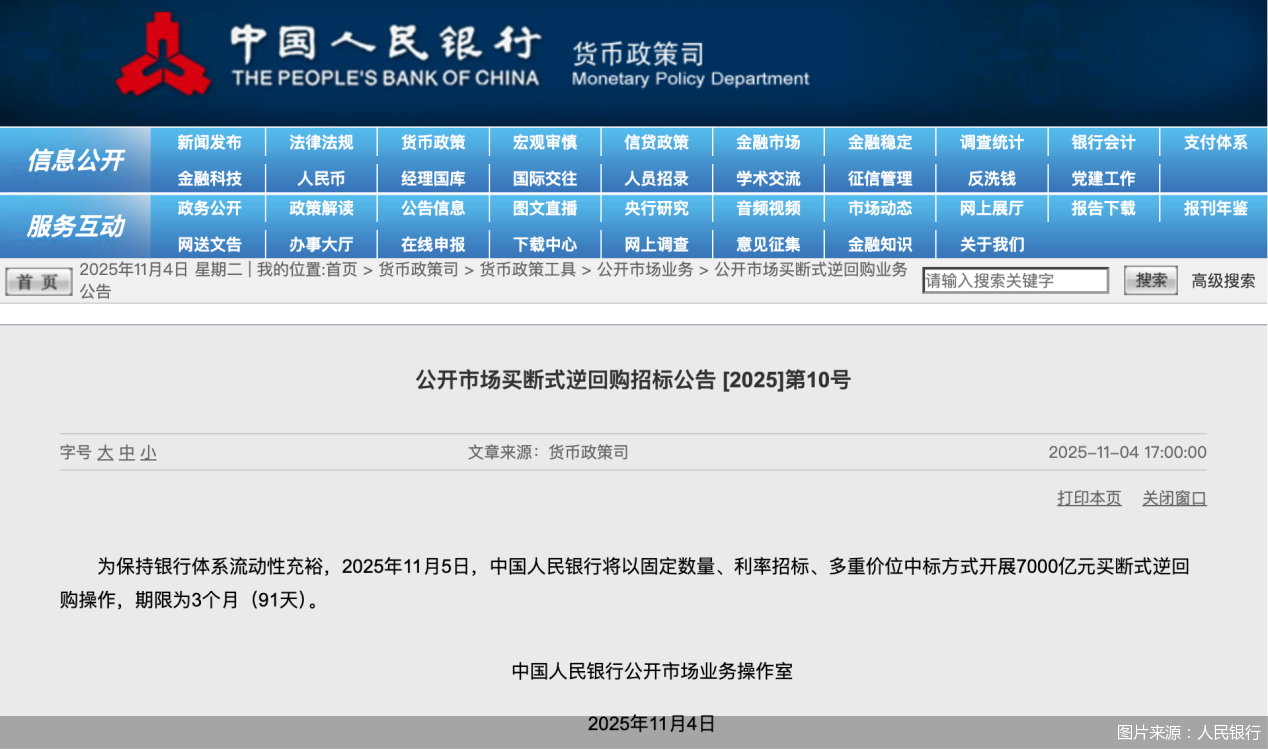1268x749 pixels.
Task: Click the 首页 home button
Action: [38, 281]
